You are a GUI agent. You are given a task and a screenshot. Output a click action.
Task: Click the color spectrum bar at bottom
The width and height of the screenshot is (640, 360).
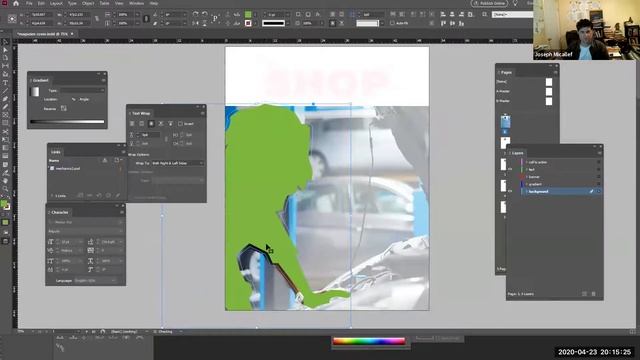[x=369, y=341]
